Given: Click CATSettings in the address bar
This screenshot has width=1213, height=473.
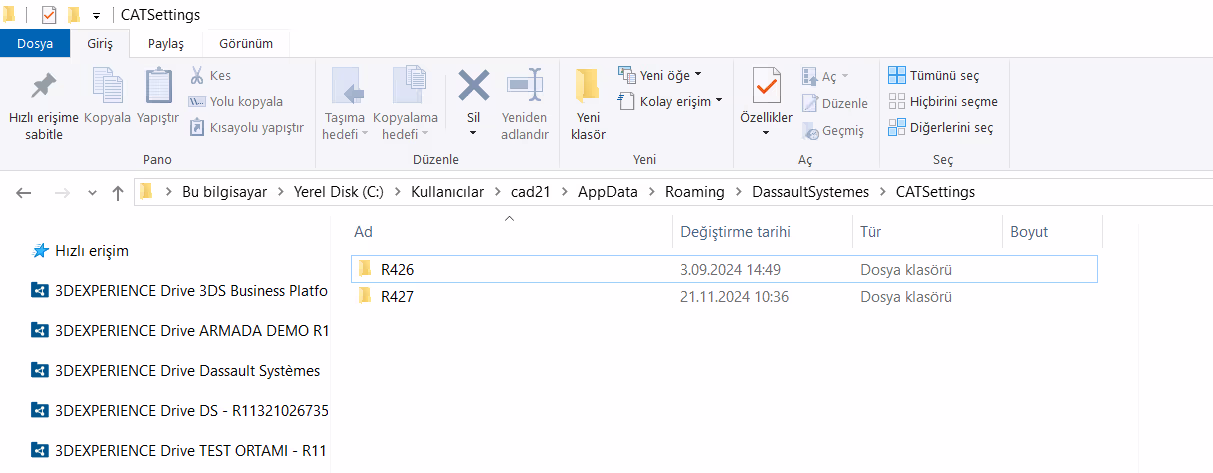Looking at the screenshot, I should point(935,192).
